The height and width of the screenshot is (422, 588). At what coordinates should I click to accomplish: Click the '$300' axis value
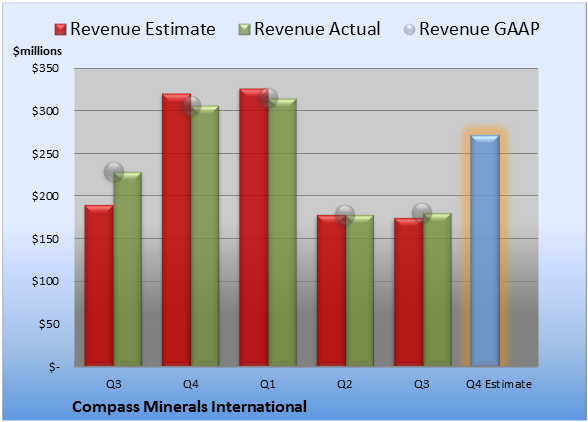click(x=46, y=111)
